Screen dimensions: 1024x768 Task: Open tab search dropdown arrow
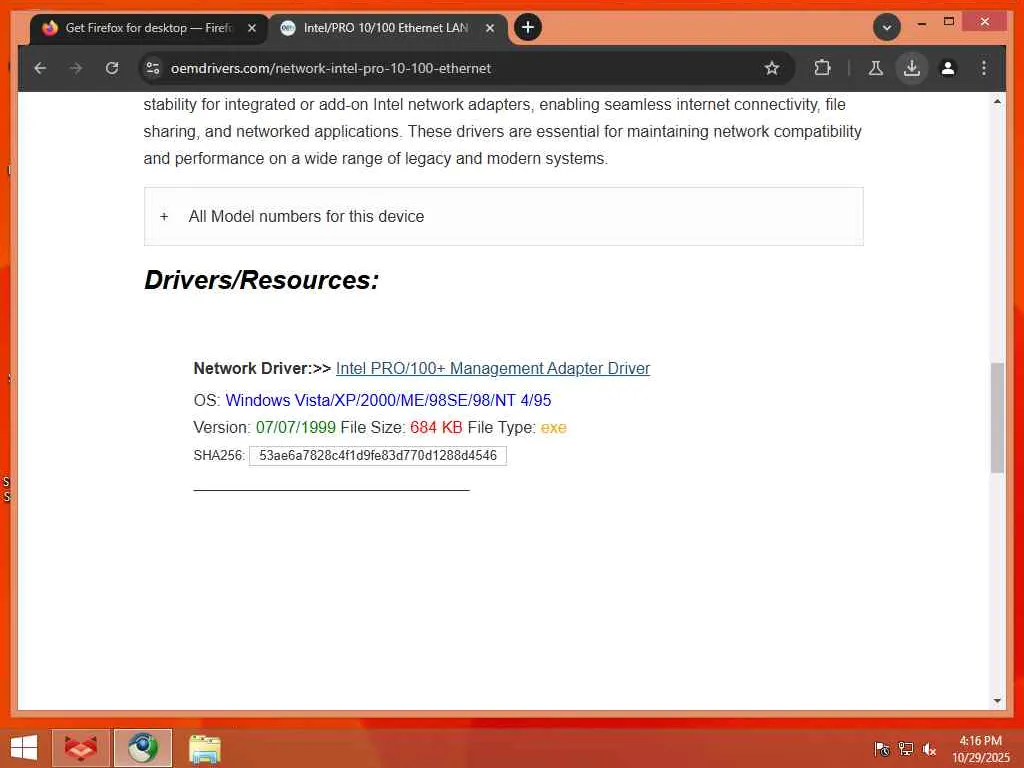coord(887,27)
